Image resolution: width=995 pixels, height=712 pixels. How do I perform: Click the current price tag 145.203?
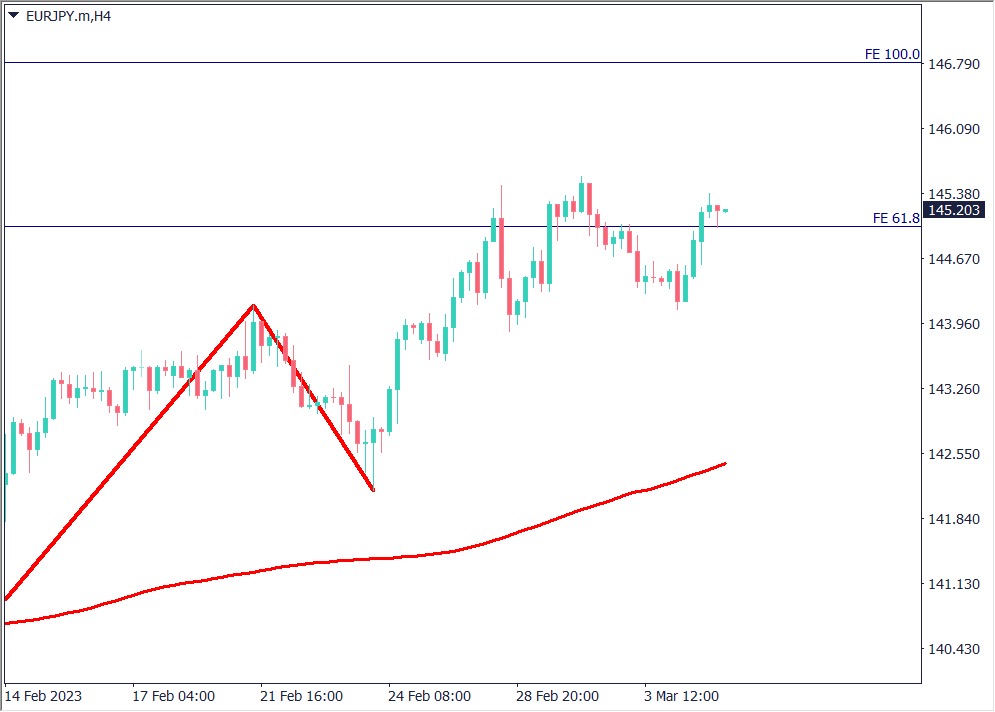[x=955, y=210]
